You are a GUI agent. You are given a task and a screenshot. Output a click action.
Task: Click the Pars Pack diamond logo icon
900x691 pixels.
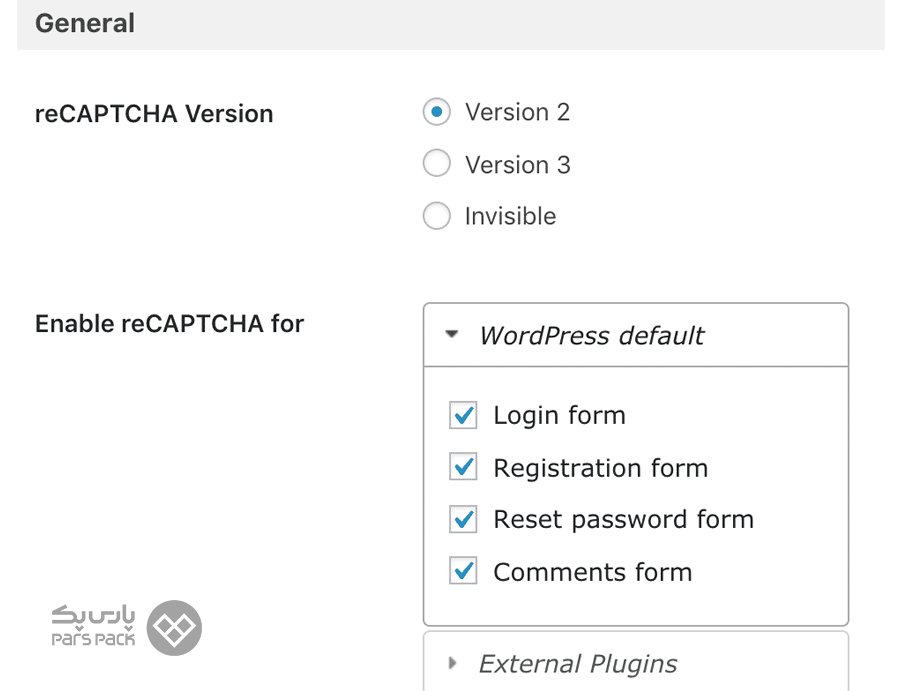point(174,628)
